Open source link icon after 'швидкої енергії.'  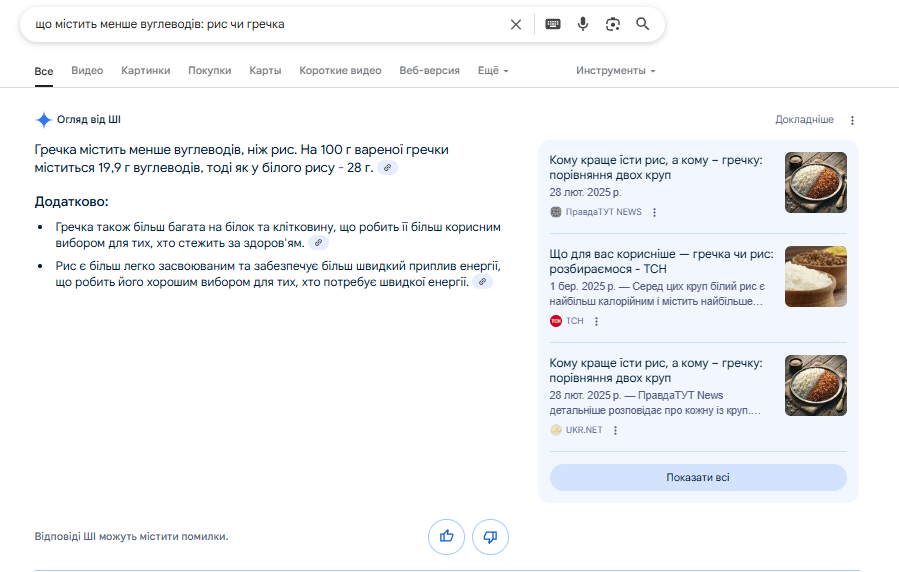point(483,282)
